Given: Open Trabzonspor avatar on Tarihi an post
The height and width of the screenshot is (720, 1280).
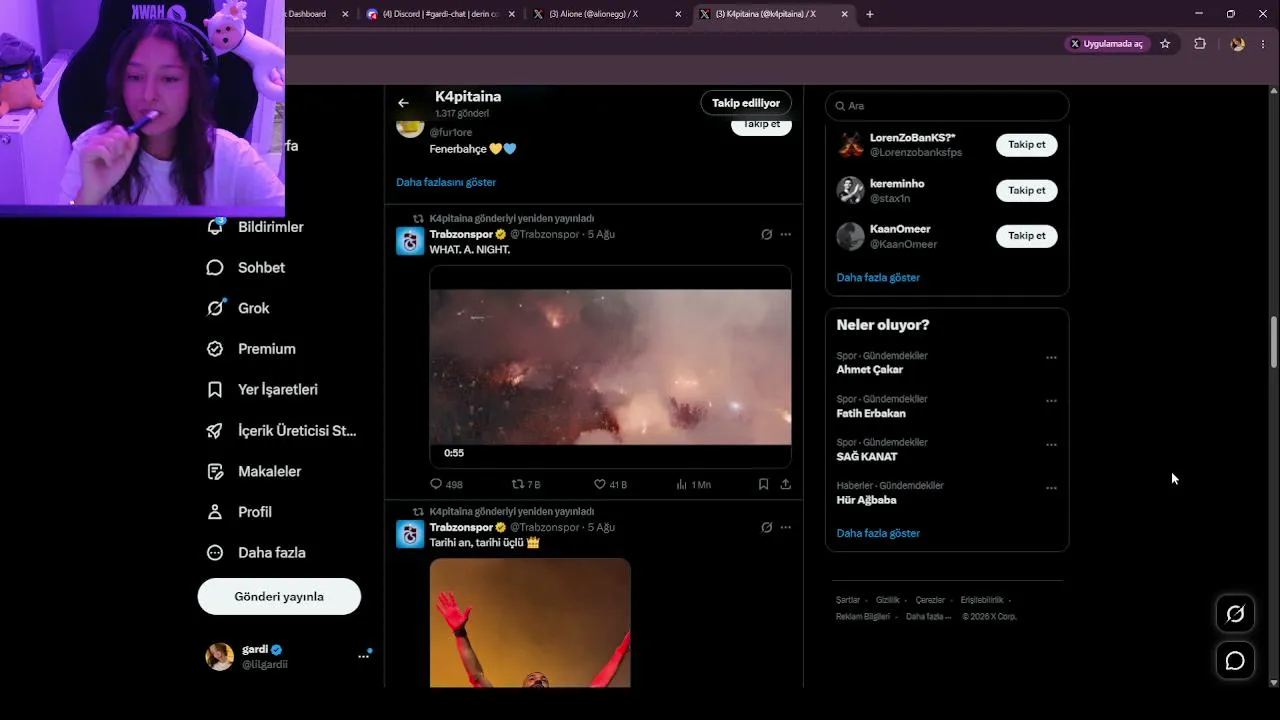Looking at the screenshot, I should pos(410,534).
